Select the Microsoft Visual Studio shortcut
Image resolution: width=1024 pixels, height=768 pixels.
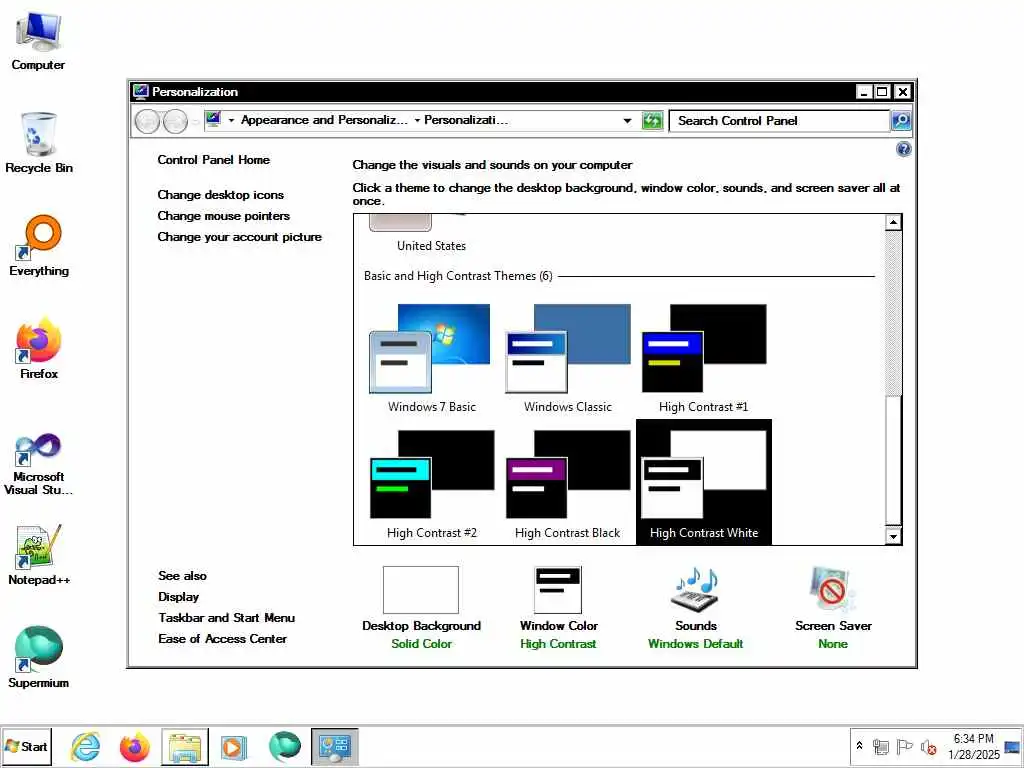click(39, 464)
